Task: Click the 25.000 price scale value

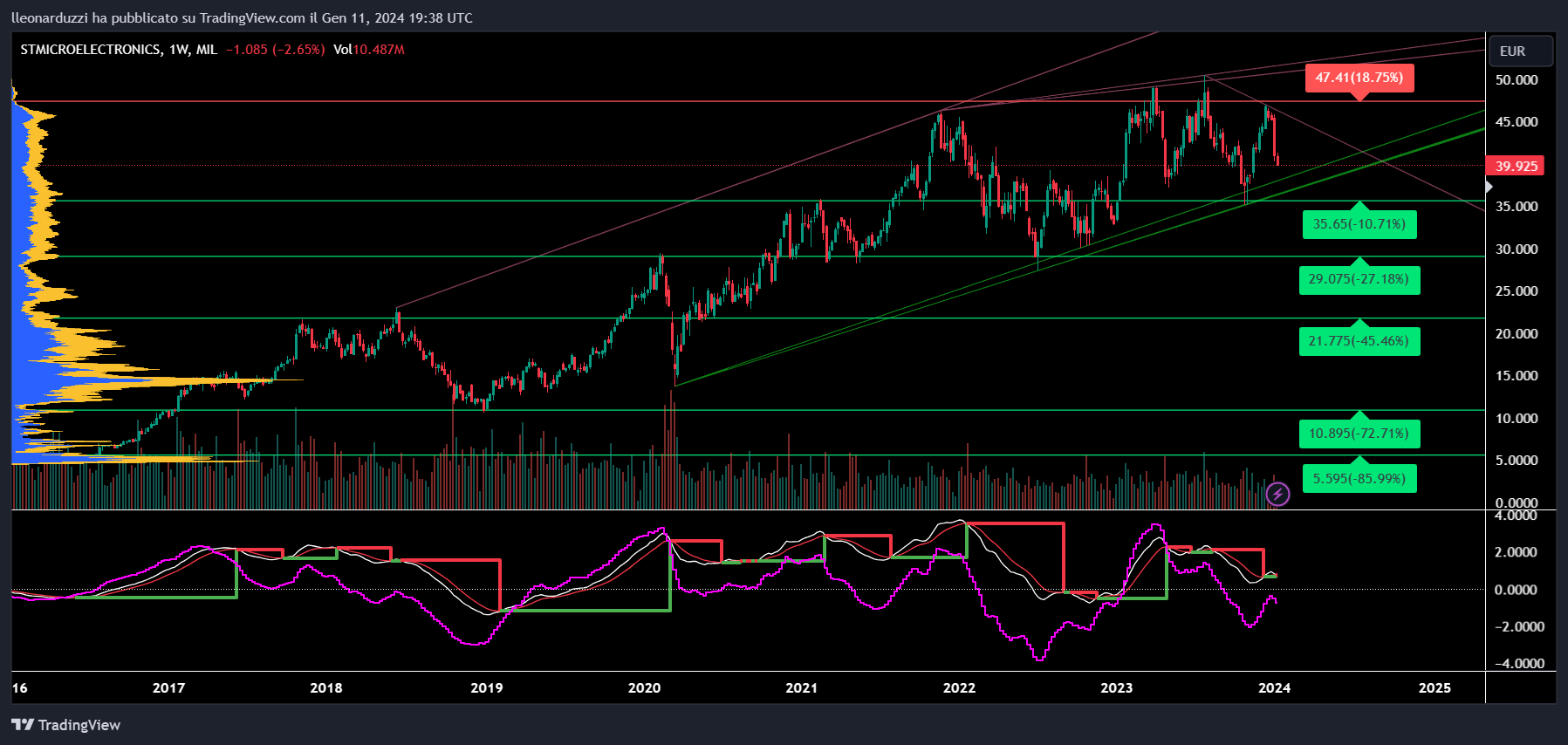Action: pos(1517,290)
